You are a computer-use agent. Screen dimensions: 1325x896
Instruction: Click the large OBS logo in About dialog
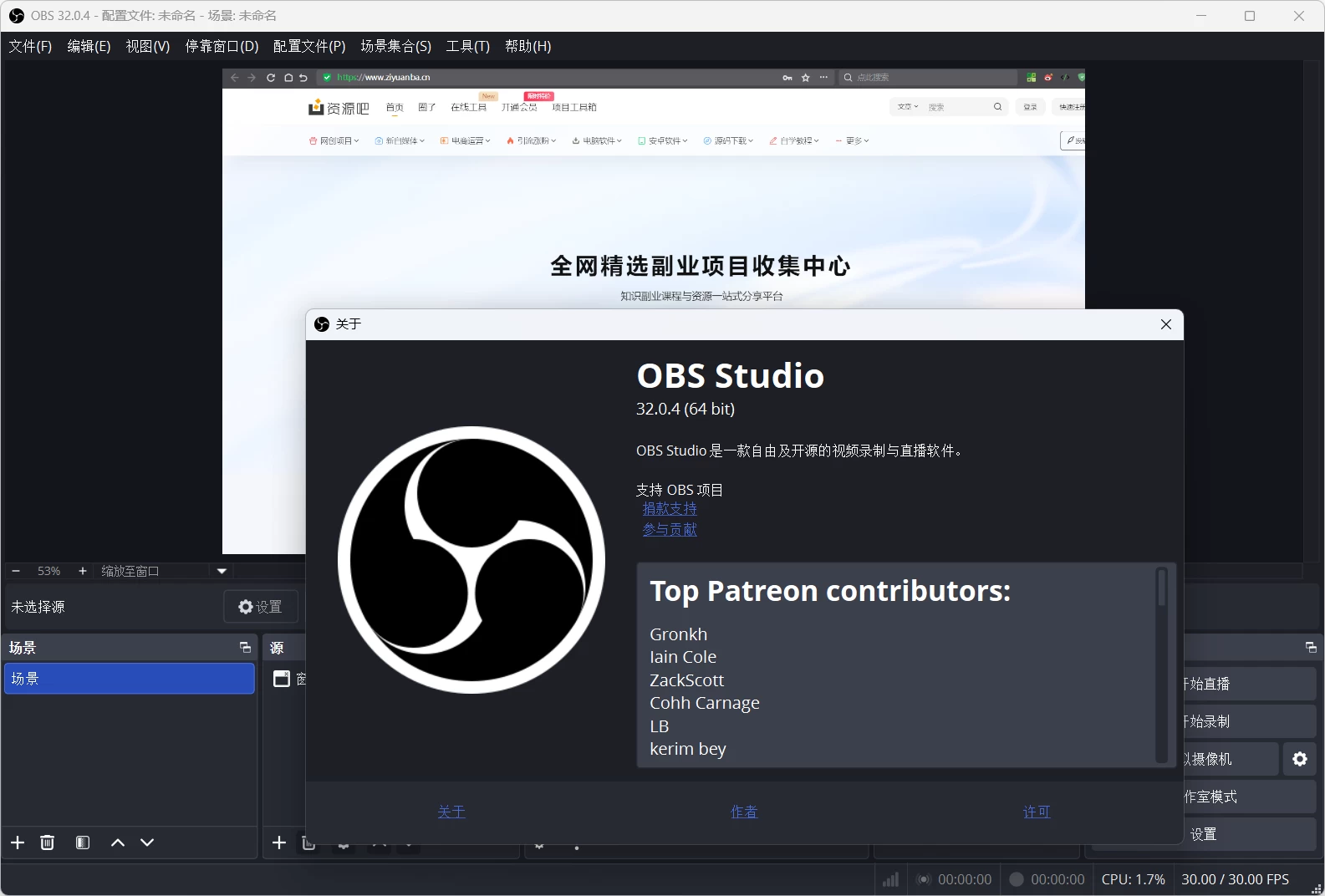(471, 560)
